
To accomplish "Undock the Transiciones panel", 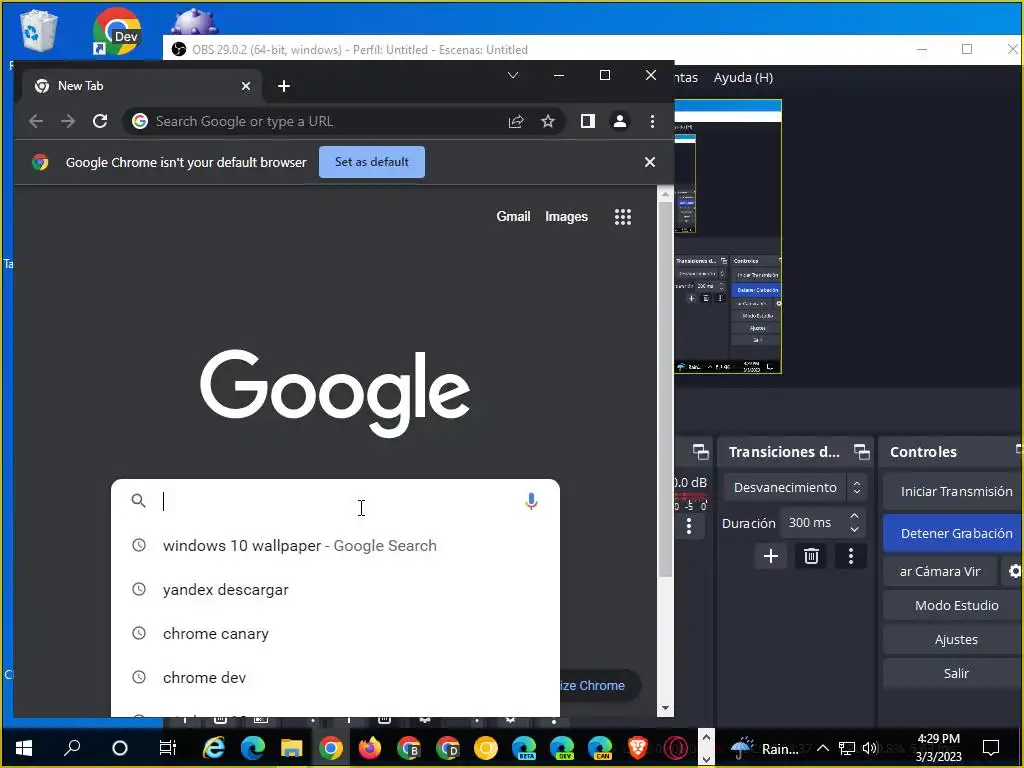I will click(x=861, y=451).
